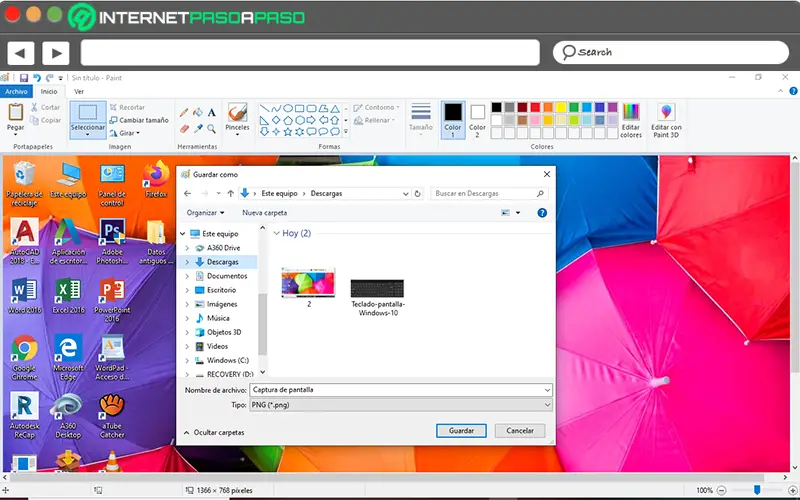Screen dimensions: 800x500
Task: Select the Magnifier zoom tool
Action: point(211,129)
